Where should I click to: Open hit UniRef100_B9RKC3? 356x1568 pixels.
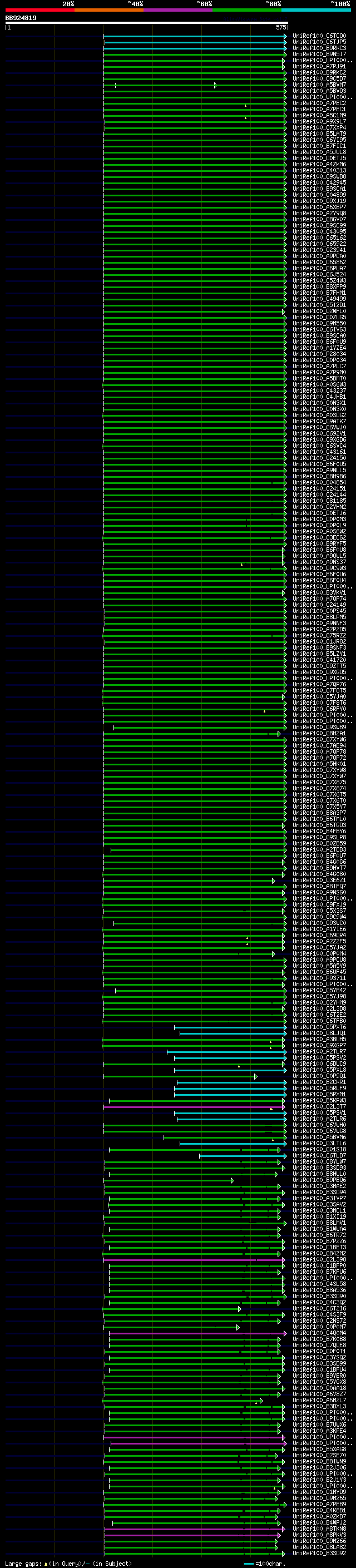click(x=319, y=48)
